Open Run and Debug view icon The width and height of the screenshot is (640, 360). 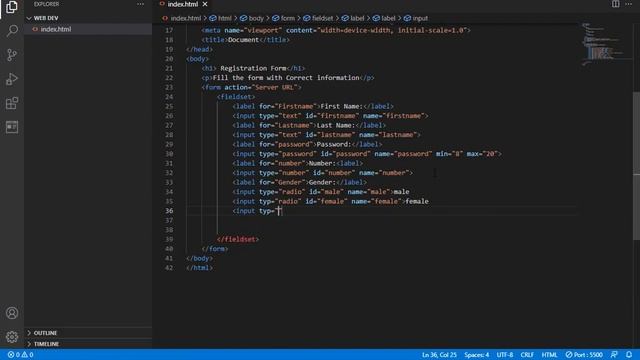click(12, 79)
